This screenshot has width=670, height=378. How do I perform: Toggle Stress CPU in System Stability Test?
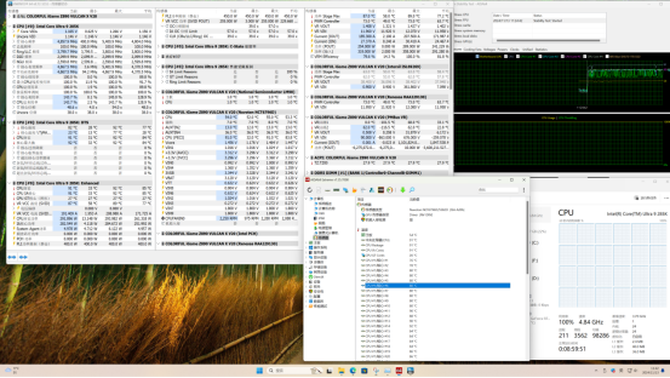point(461,15)
